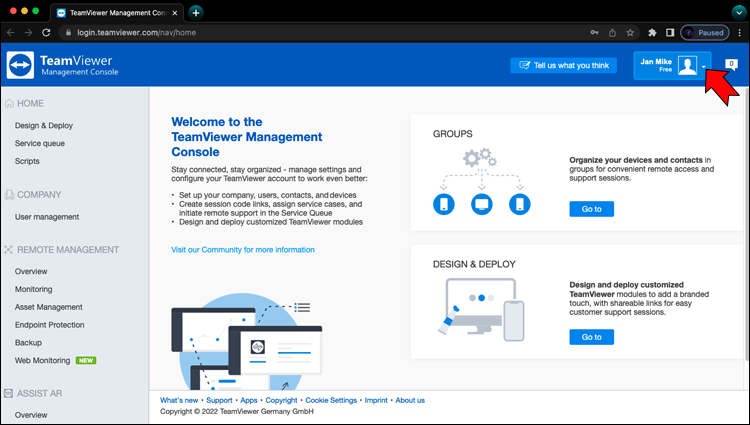Click Go to button under Groups
The image size is (750, 425).
coord(592,209)
